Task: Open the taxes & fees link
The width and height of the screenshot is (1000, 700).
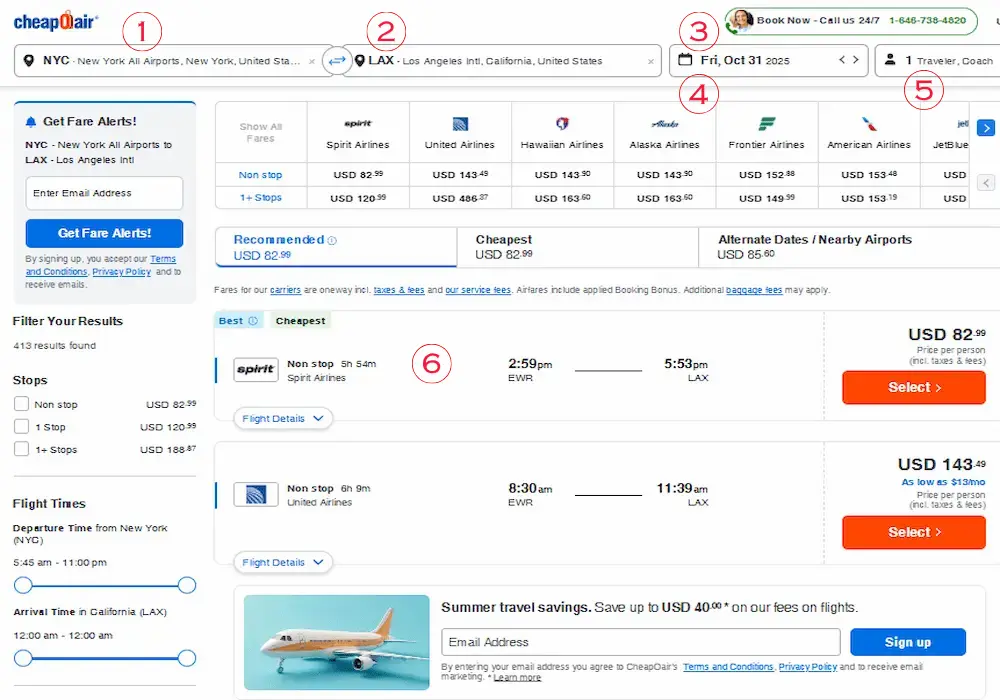Action: click(399, 290)
